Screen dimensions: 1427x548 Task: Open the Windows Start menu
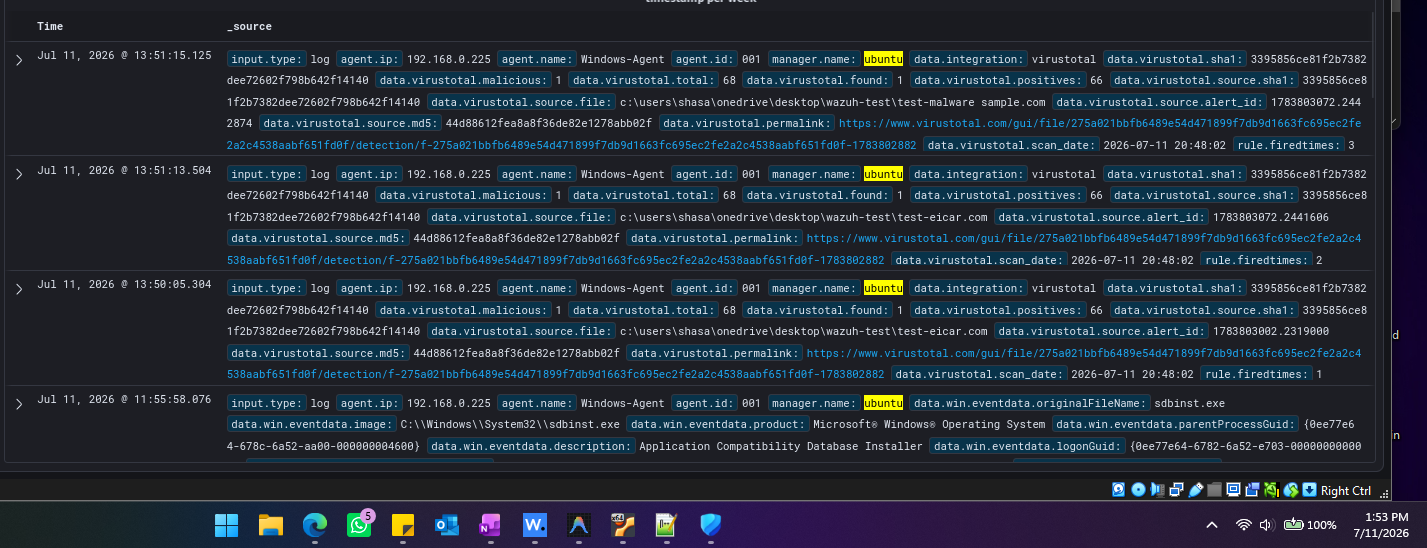227,525
